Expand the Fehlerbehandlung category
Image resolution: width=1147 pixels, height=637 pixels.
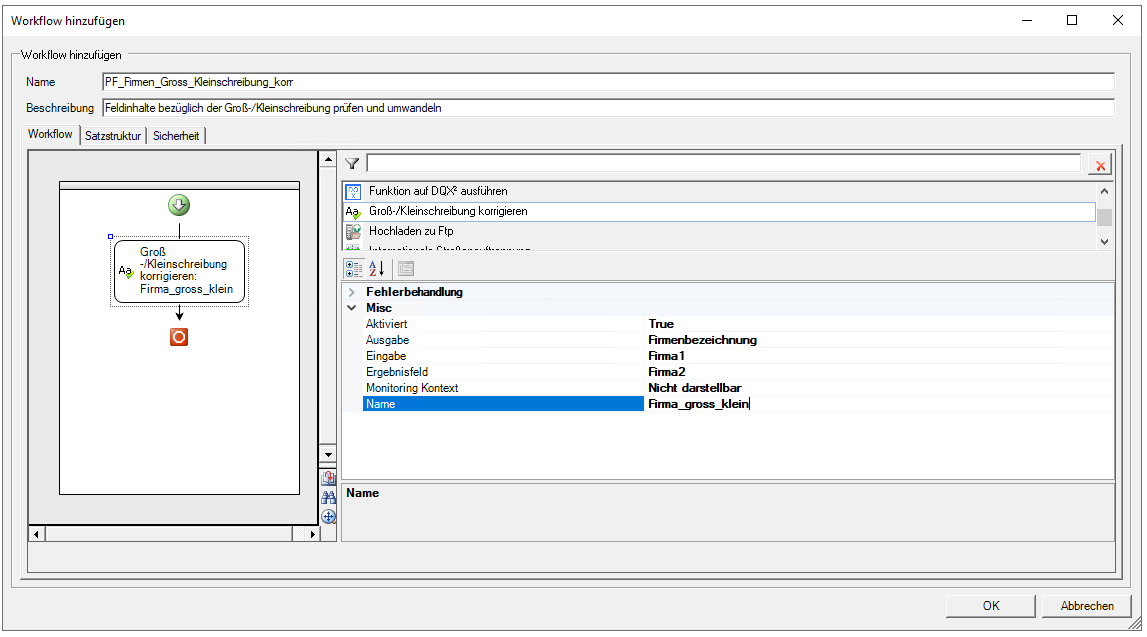pyautogui.click(x=352, y=292)
